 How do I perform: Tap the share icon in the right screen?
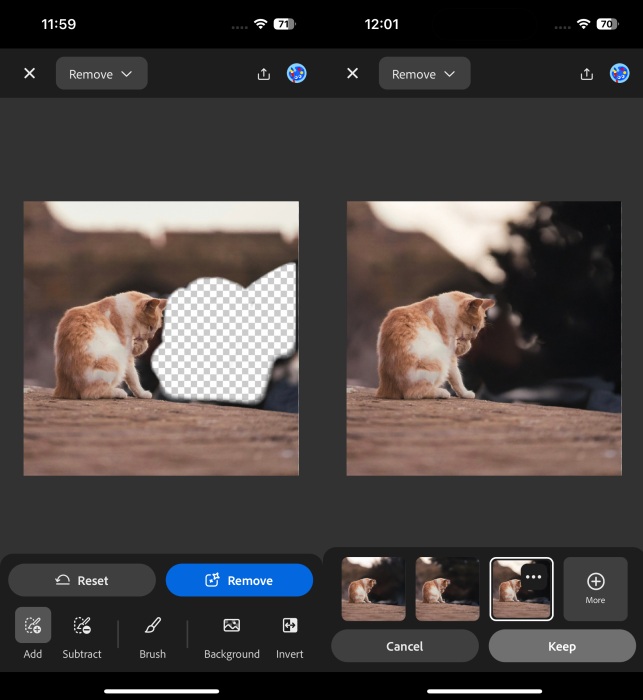pos(587,74)
